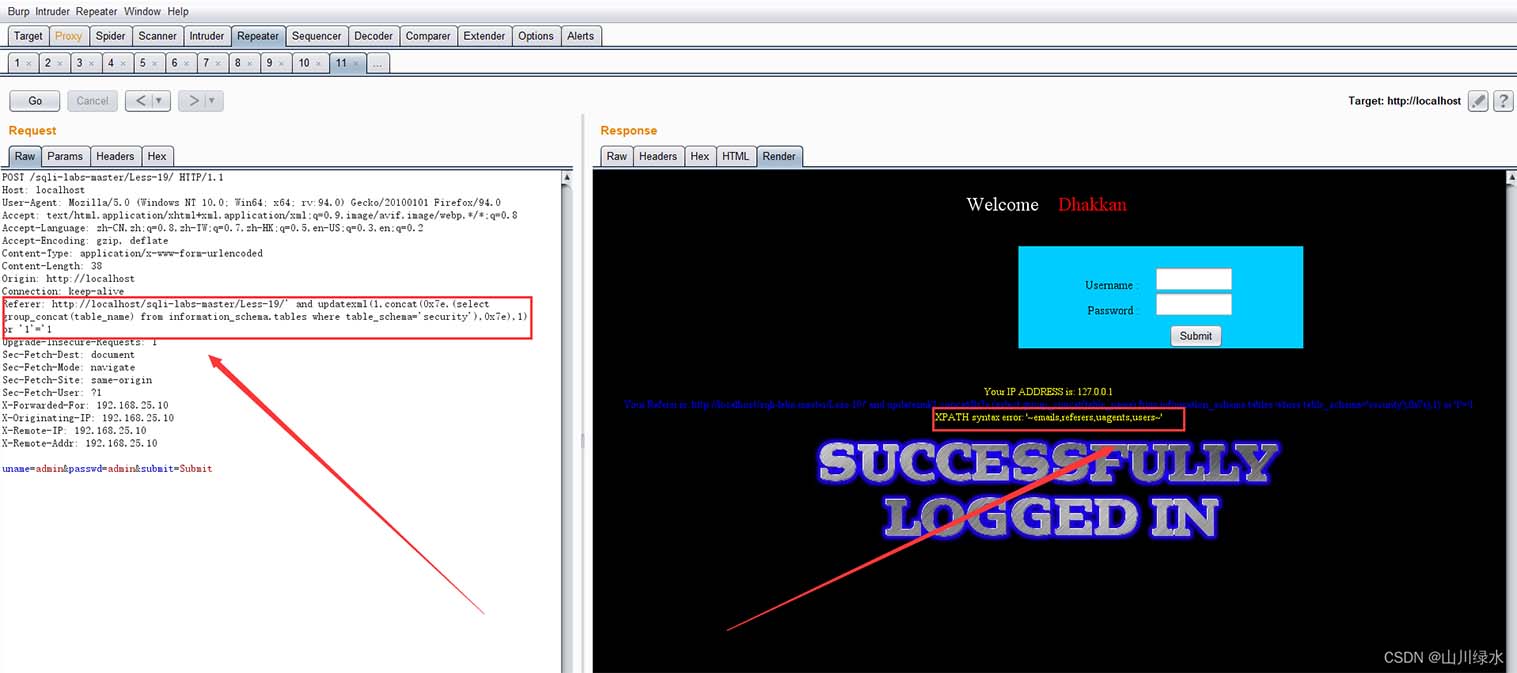Viewport: 1517px width, 673px height.
Task: Click the Go button to send request
Action: pos(35,100)
